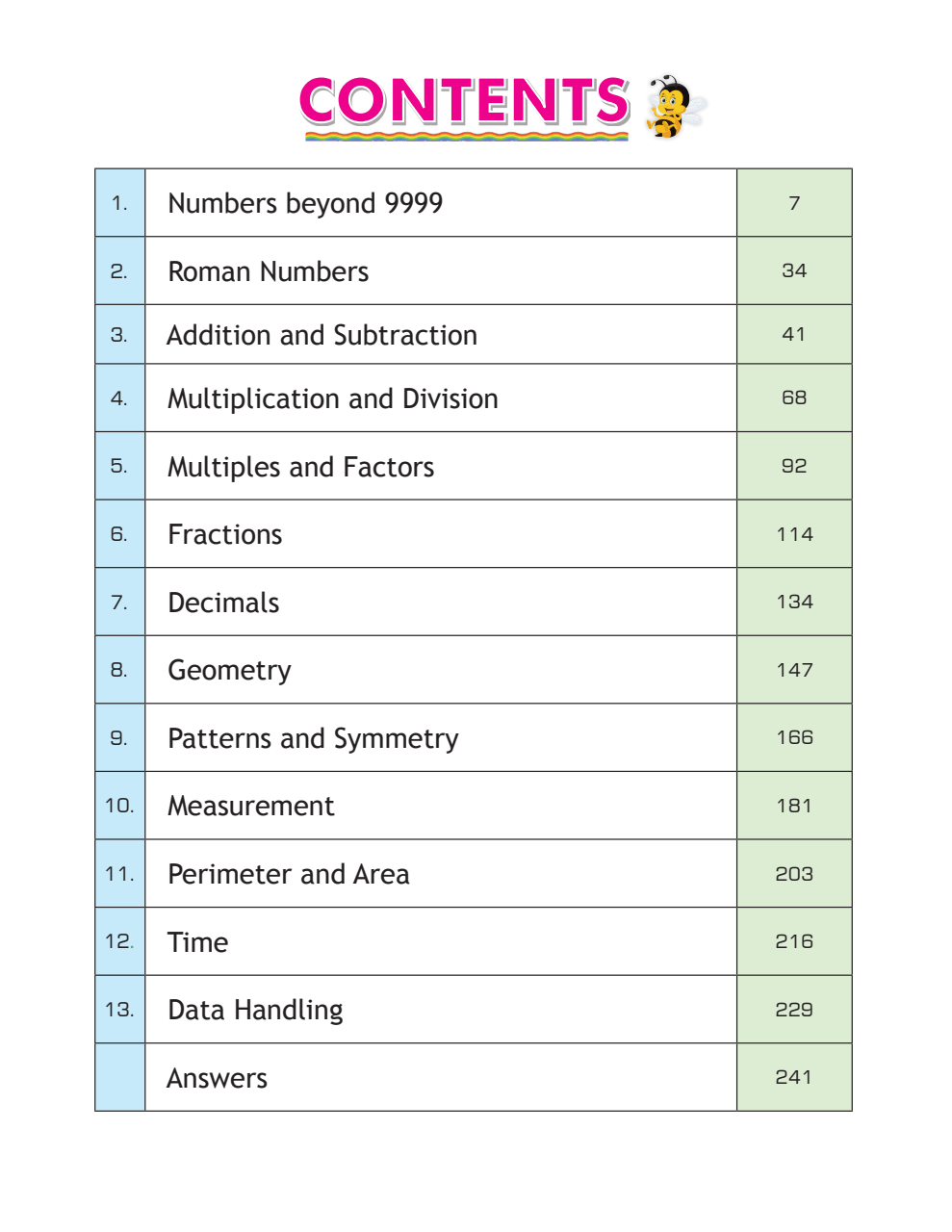Click page number 203
This screenshot has height=1232, width=952.
click(x=794, y=874)
